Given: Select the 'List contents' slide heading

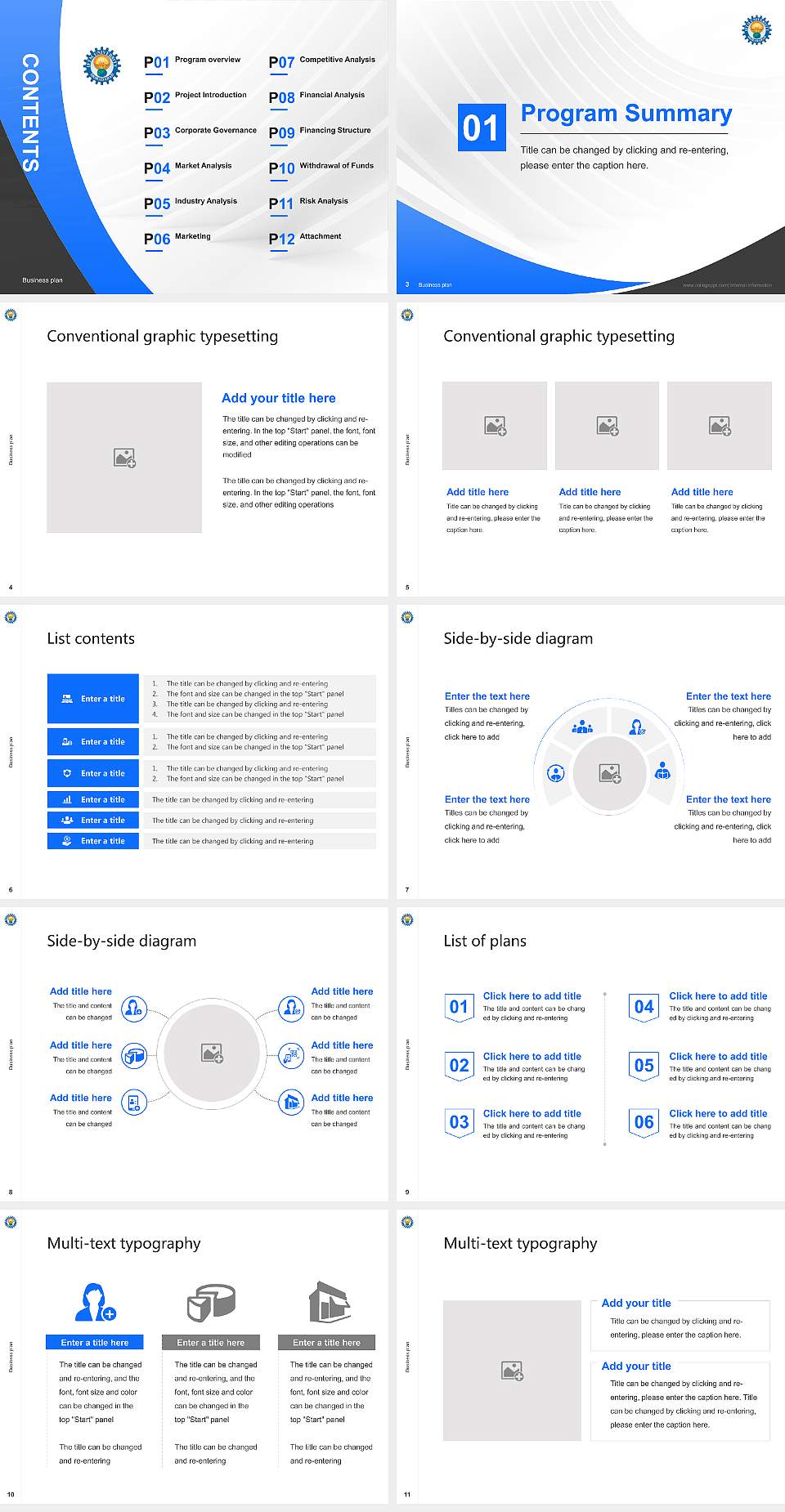Looking at the screenshot, I should coord(91,638).
